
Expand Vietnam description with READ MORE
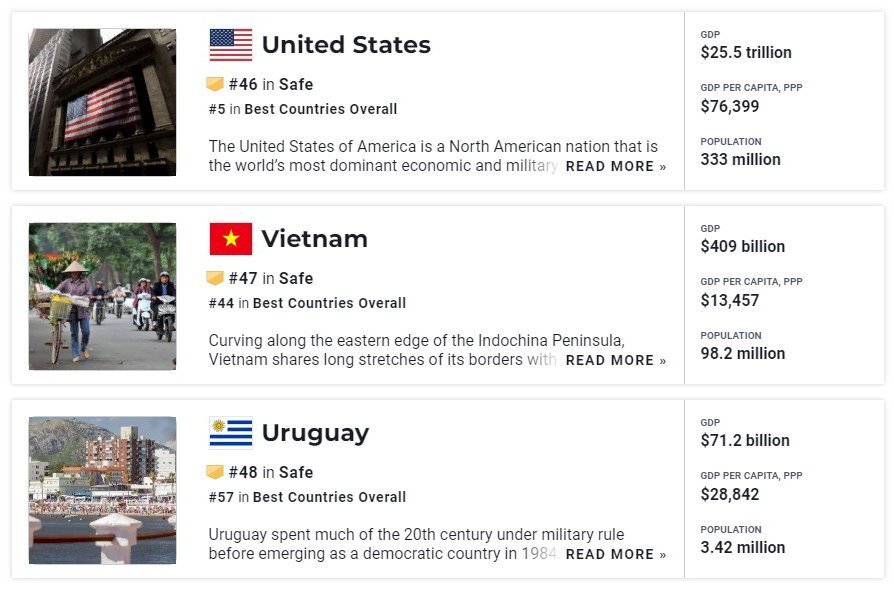click(x=615, y=360)
